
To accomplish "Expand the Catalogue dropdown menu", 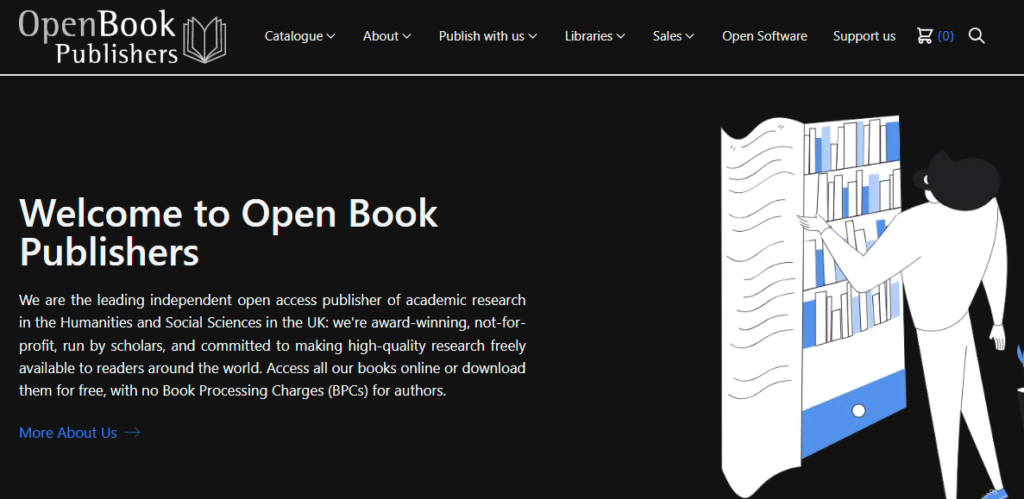I will pyautogui.click(x=300, y=37).
